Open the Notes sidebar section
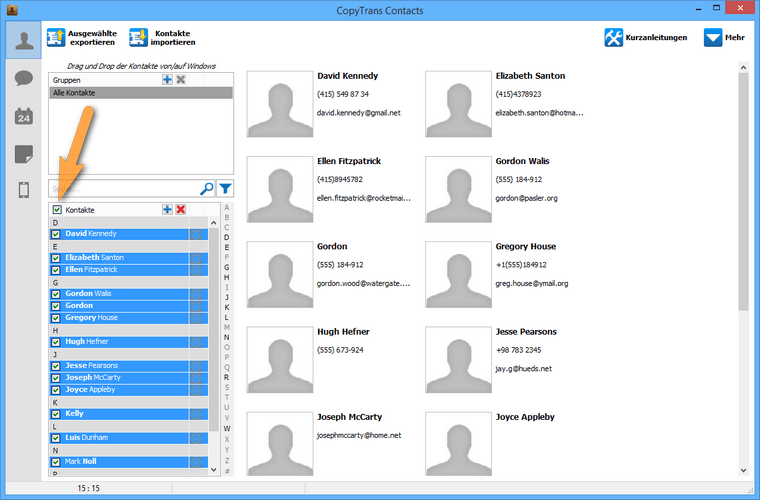 [23, 154]
